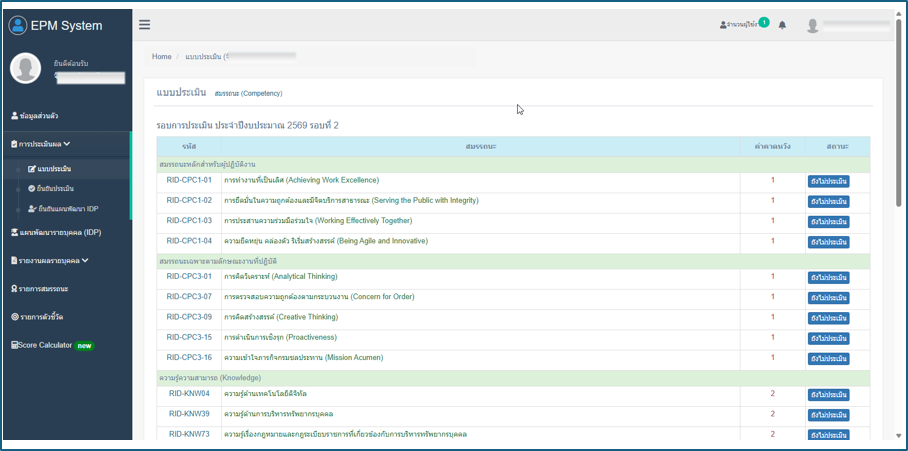The image size is (908, 451).
Task: Click status button for RID-CPC1-04
Action: pyautogui.click(x=828, y=242)
